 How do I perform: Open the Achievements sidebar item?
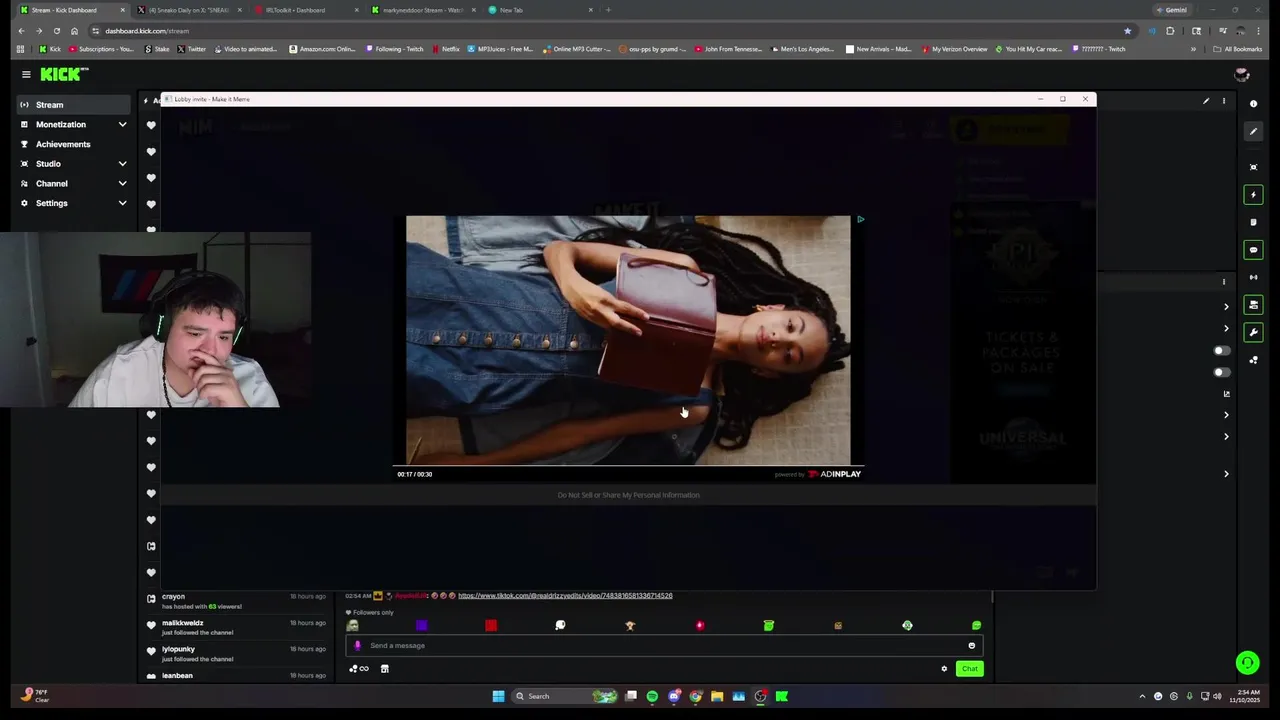coord(71,144)
